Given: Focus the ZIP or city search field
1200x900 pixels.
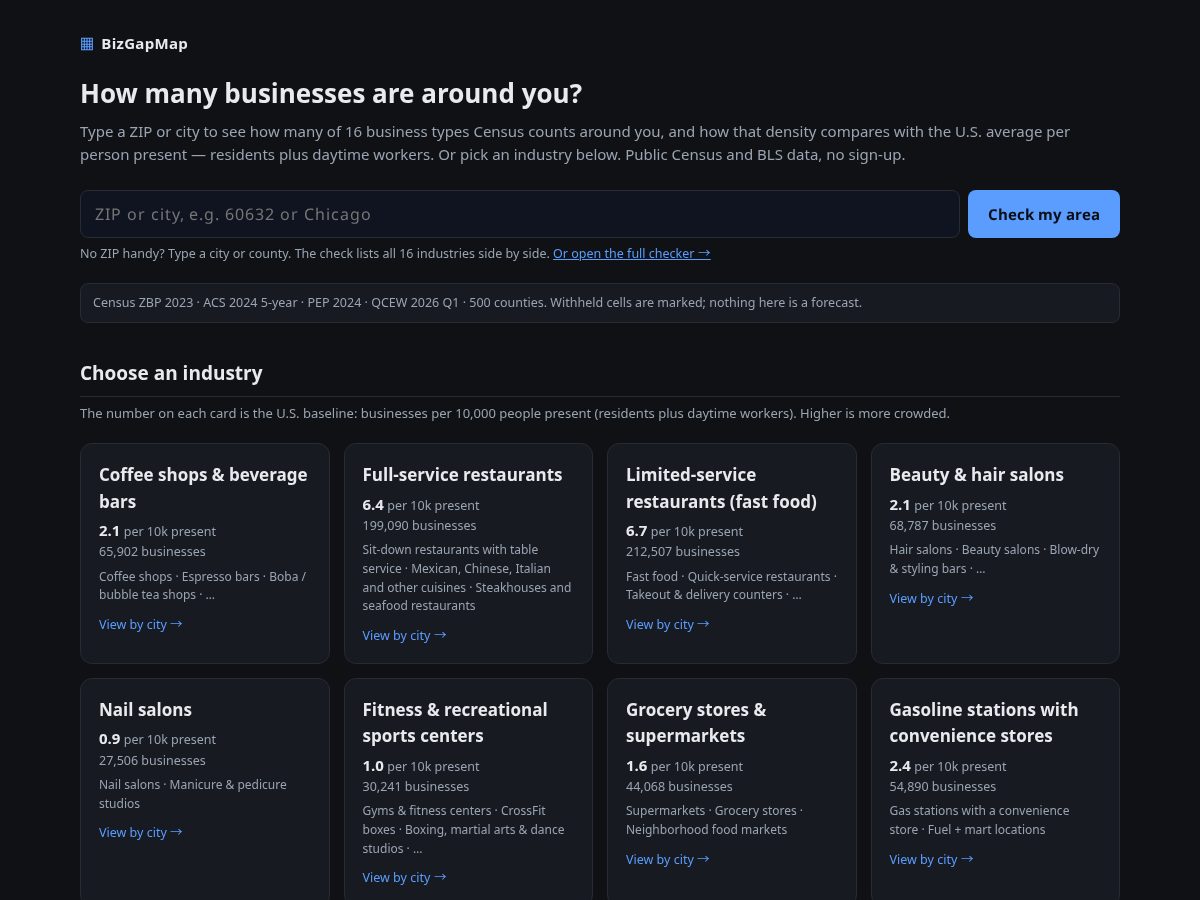Looking at the screenshot, I should [x=520, y=214].
